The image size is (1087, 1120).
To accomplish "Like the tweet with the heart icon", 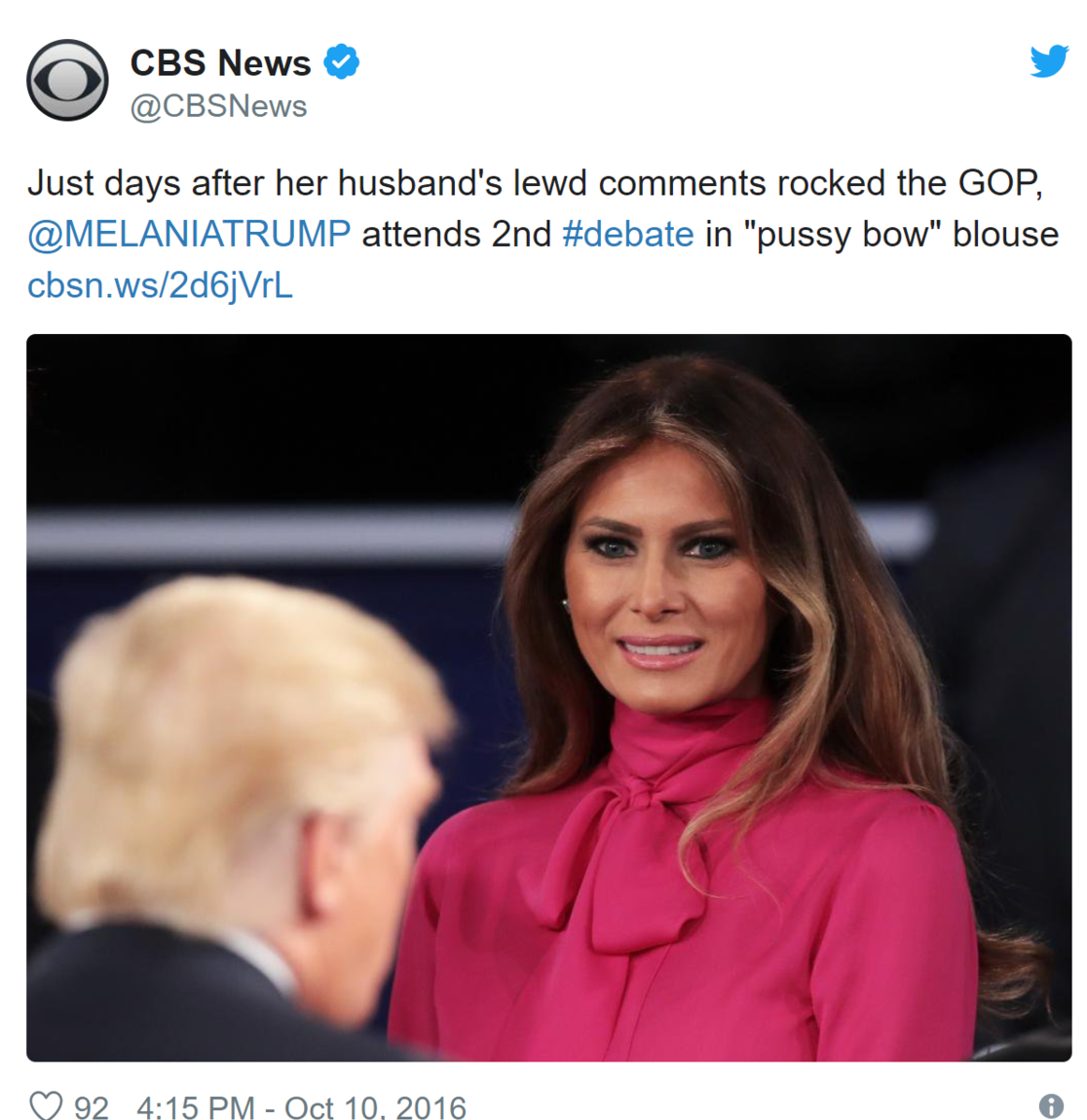I will pyautogui.click(x=46, y=1105).
